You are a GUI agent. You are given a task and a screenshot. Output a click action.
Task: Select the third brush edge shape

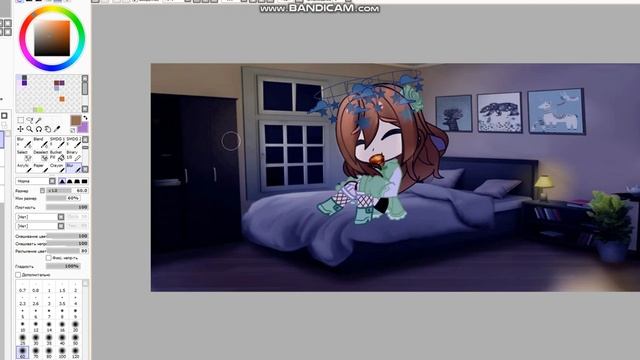click(77, 181)
